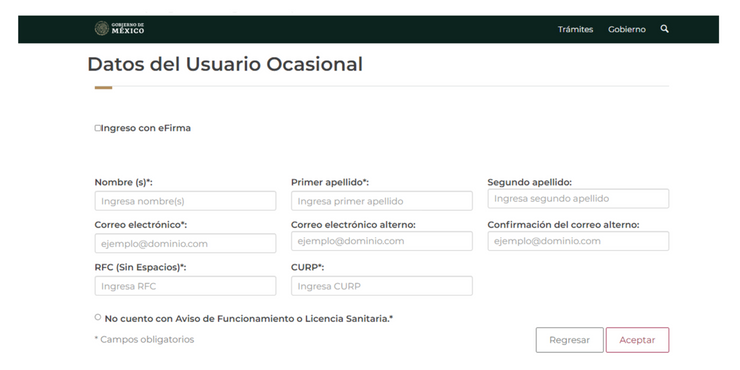Click into the Correo electrónico field
The width and height of the screenshot is (740, 370).
tap(185, 244)
